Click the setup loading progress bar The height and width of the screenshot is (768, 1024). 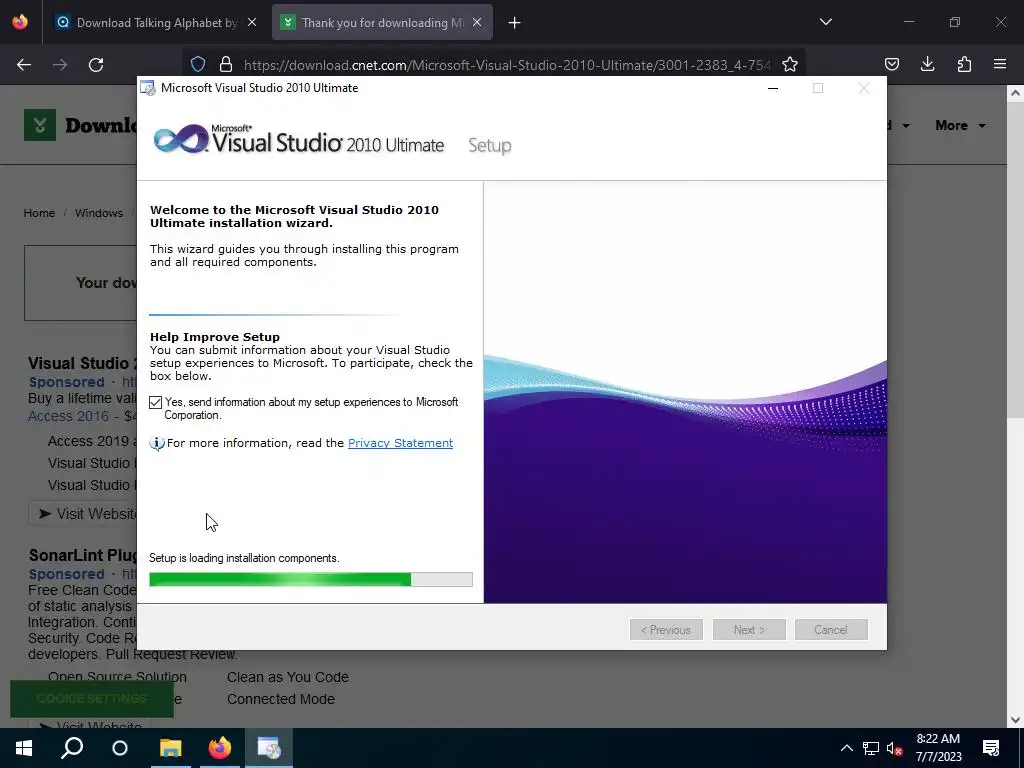coord(311,579)
